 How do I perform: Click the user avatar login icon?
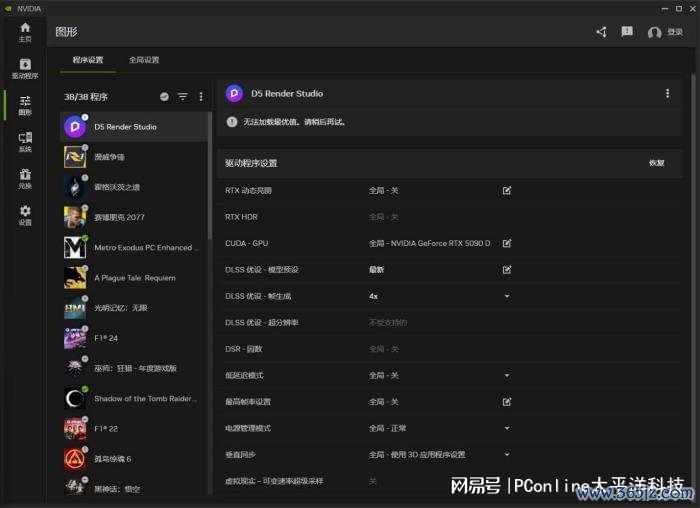654,32
